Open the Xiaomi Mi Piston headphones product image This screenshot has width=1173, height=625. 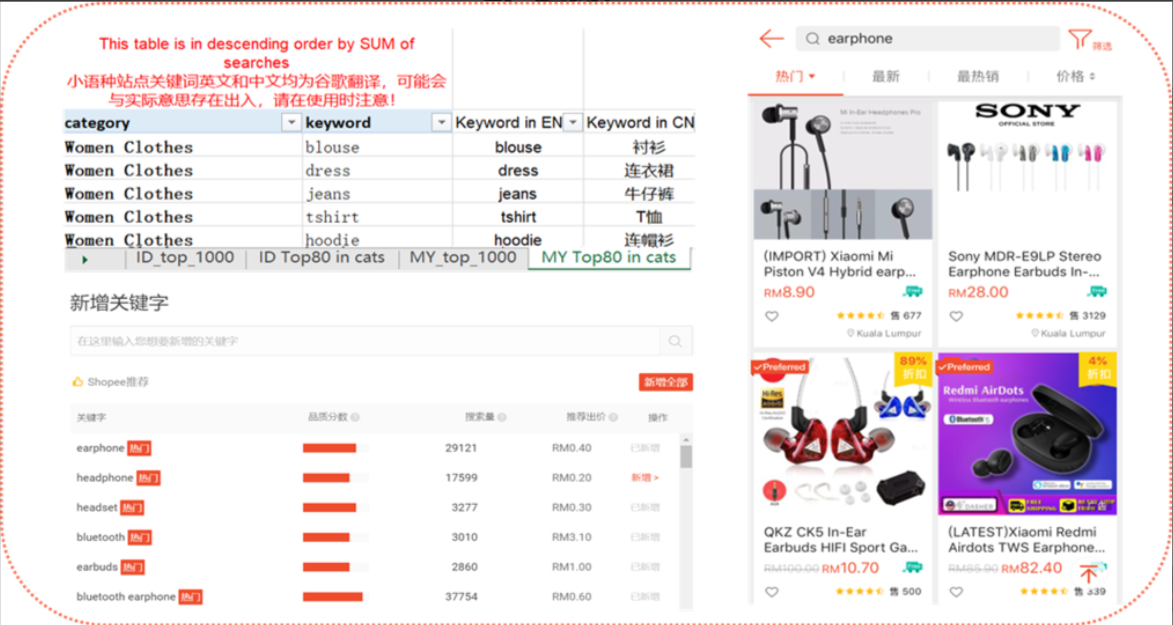click(843, 171)
